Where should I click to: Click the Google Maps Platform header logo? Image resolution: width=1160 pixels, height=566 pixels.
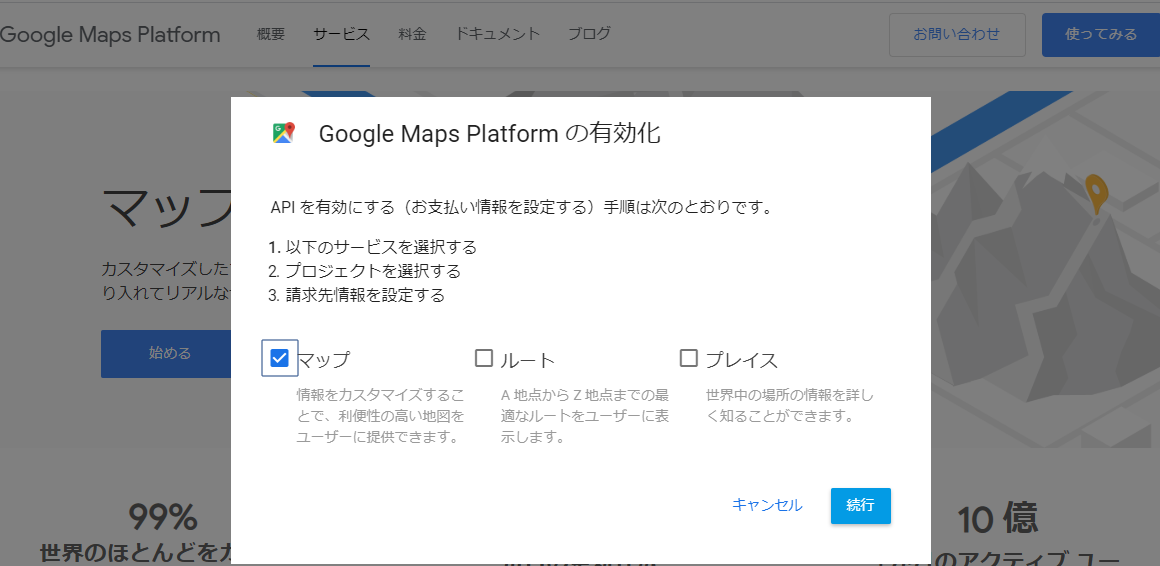click(110, 35)
